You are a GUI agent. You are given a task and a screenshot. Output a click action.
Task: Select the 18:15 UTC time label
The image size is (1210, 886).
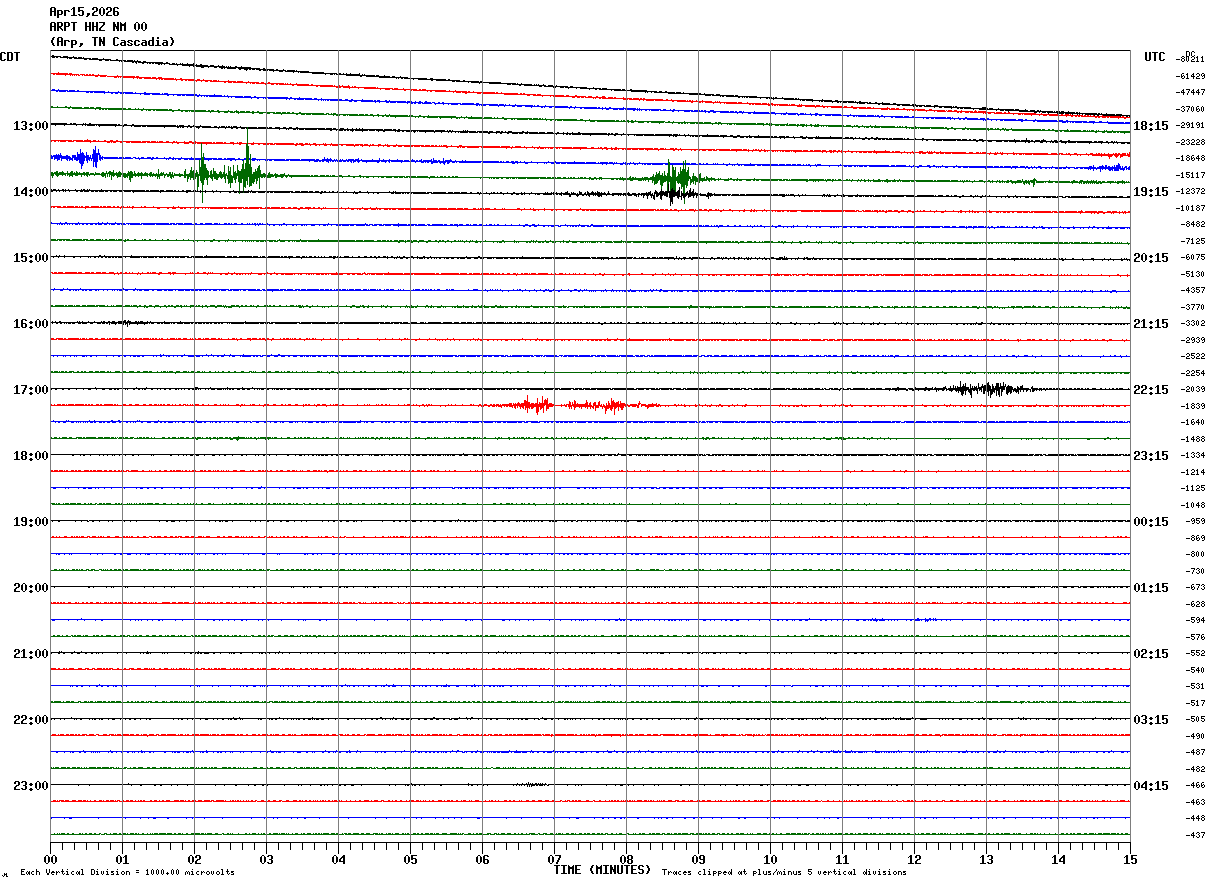click(x=1150, y=126)
